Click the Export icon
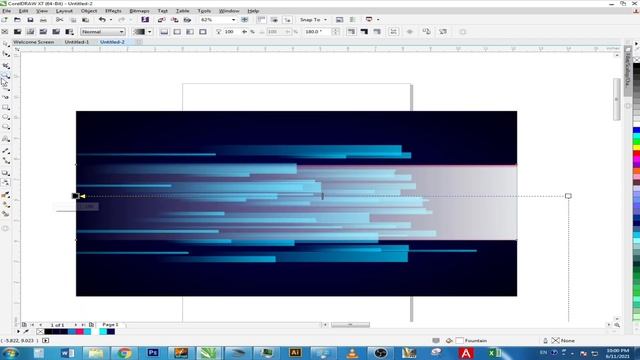This screenshot has width=640, height=360. click(x=175, y=20)
